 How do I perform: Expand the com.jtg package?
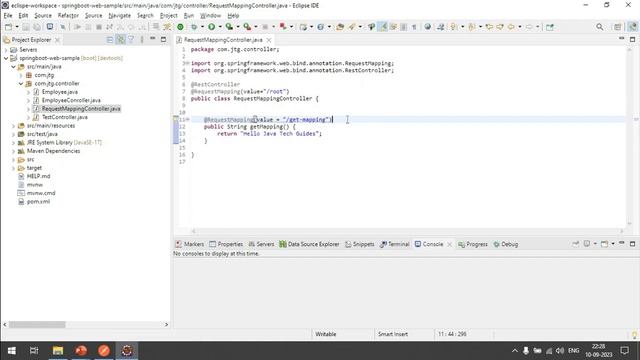pos(21,75)
